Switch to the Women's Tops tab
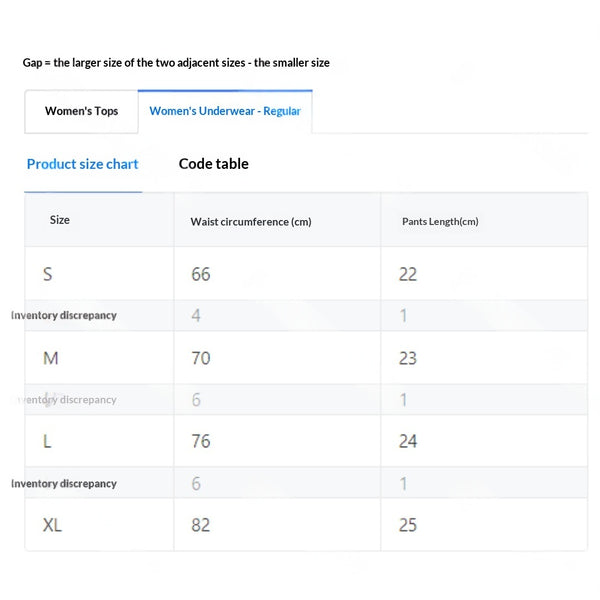The image size is (600, 600). pyautogui.click(x=81, y=111)
